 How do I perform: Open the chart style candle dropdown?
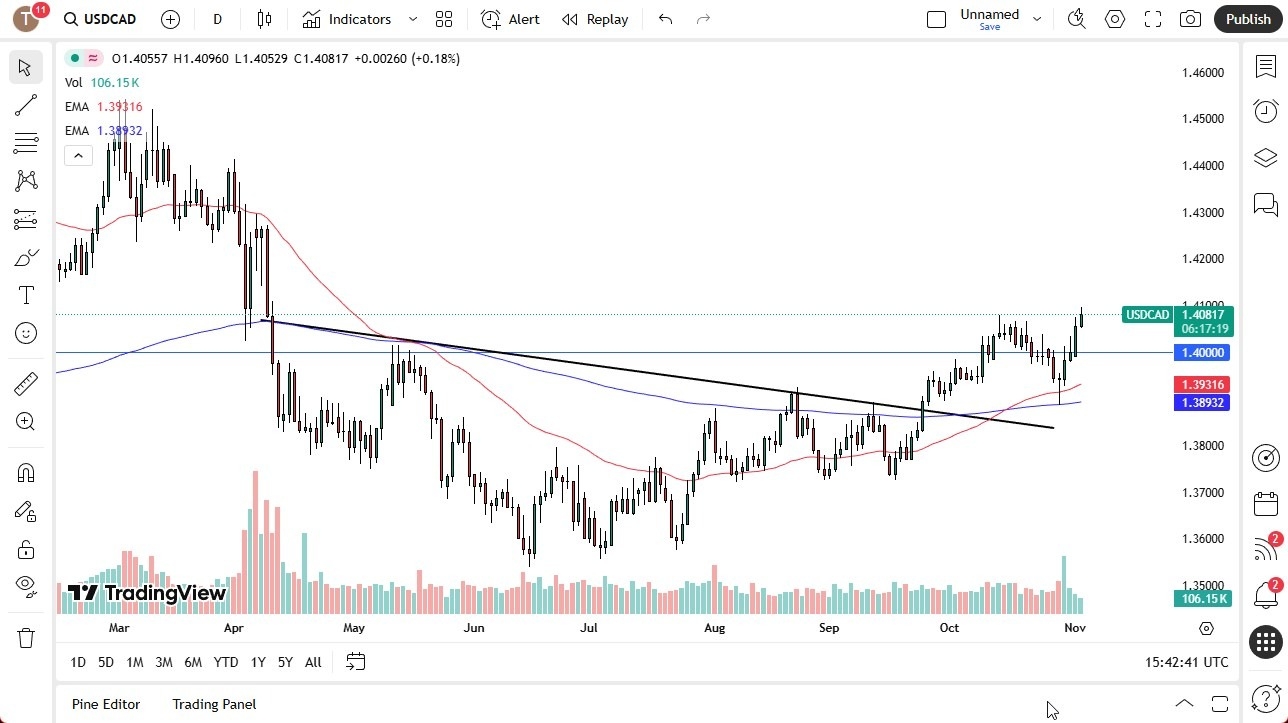coord(264,19)
